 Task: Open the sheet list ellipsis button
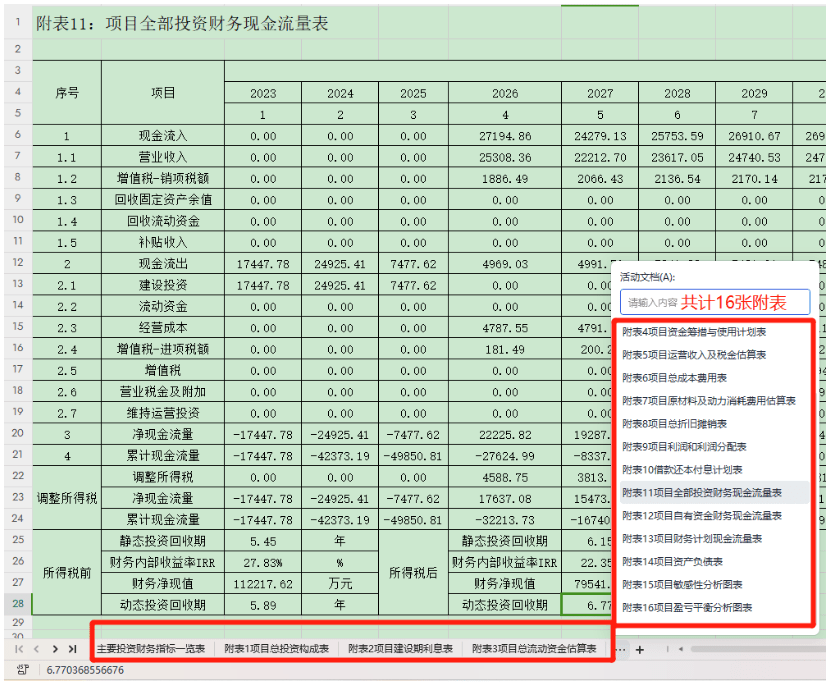point(621,649)
